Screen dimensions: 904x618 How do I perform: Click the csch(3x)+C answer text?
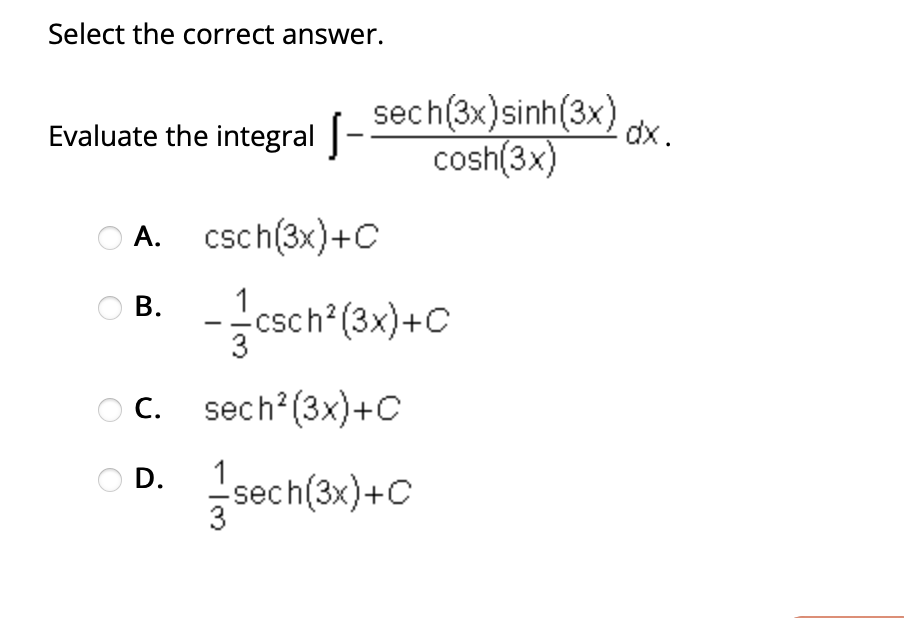tap(289, 237)
